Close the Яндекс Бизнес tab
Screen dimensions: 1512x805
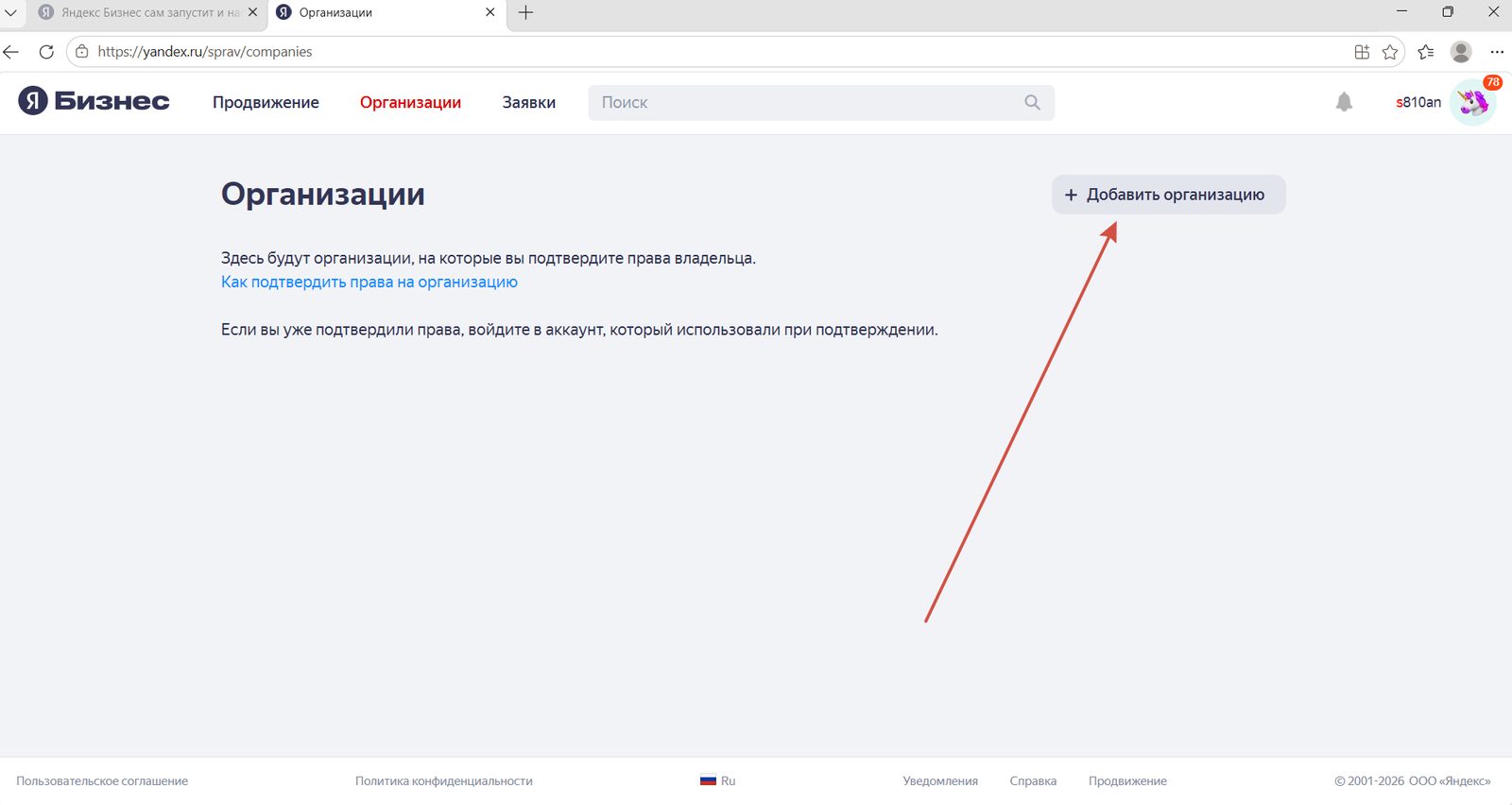pos(252,12)
